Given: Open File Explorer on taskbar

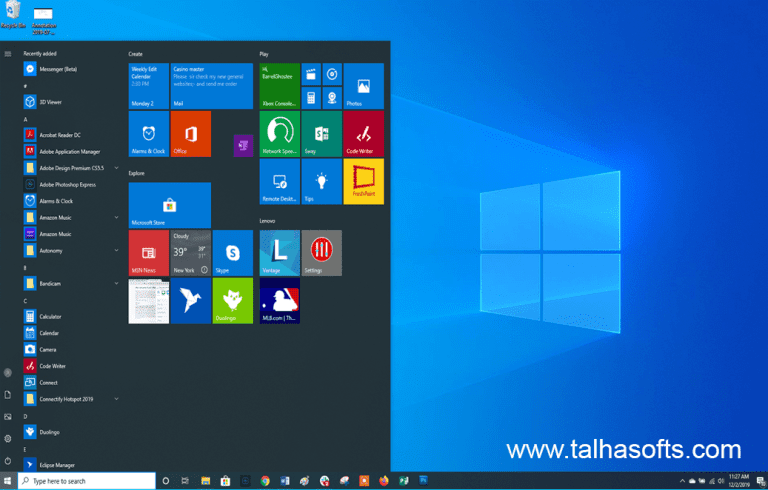Looking at the screenshot, I should coord(206,481).
